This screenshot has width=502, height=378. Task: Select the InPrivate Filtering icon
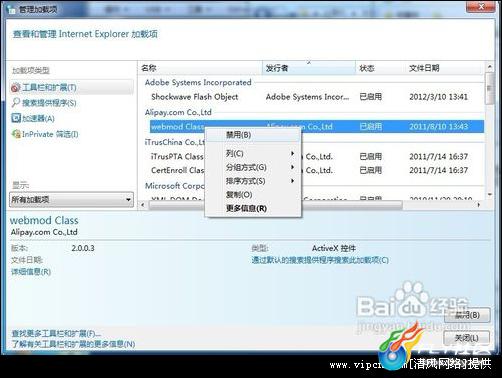(x=16, y=134)
